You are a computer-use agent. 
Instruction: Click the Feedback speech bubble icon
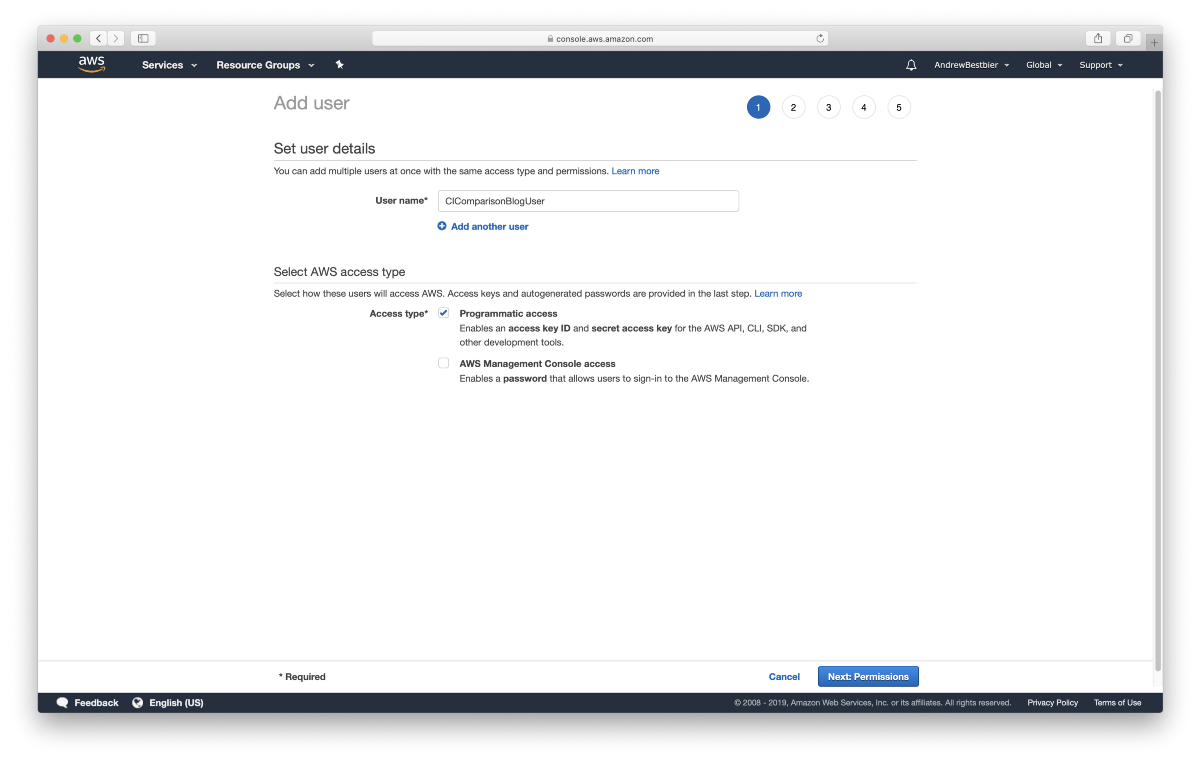pos(62,703)
